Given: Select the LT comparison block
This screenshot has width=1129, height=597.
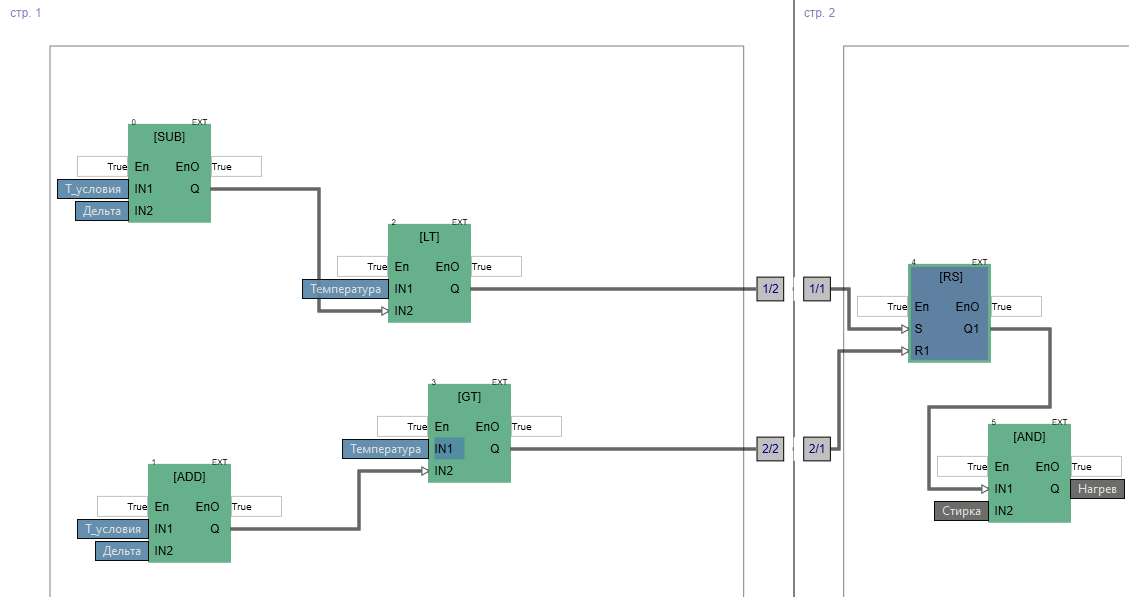Looking at the screenshot, I should (429, 237).
